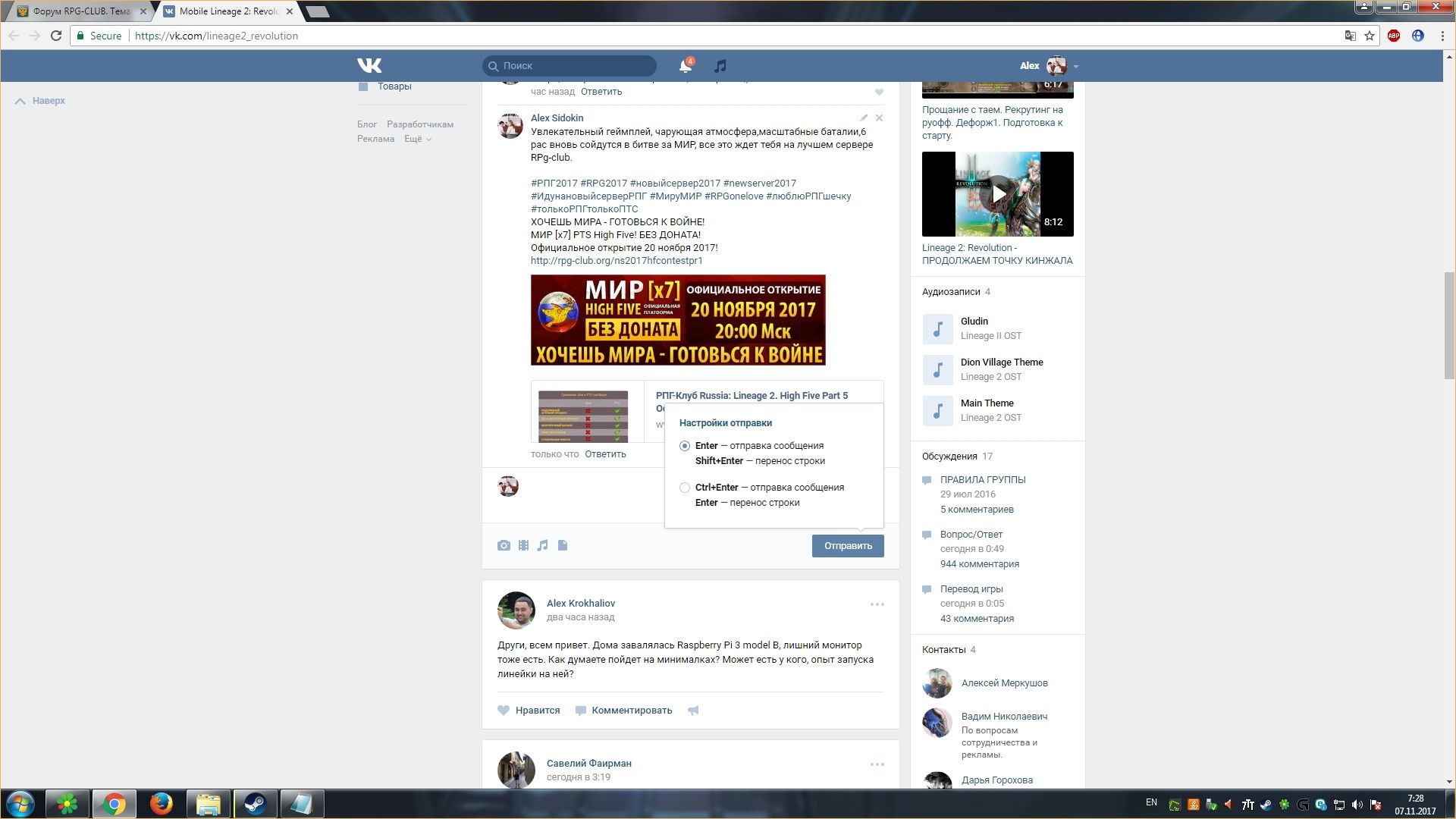The height and width of the screenshot is (819, 1456).
Task: Switch to the Форум RPG-CLUB browser tab
Action: [81, 11]
